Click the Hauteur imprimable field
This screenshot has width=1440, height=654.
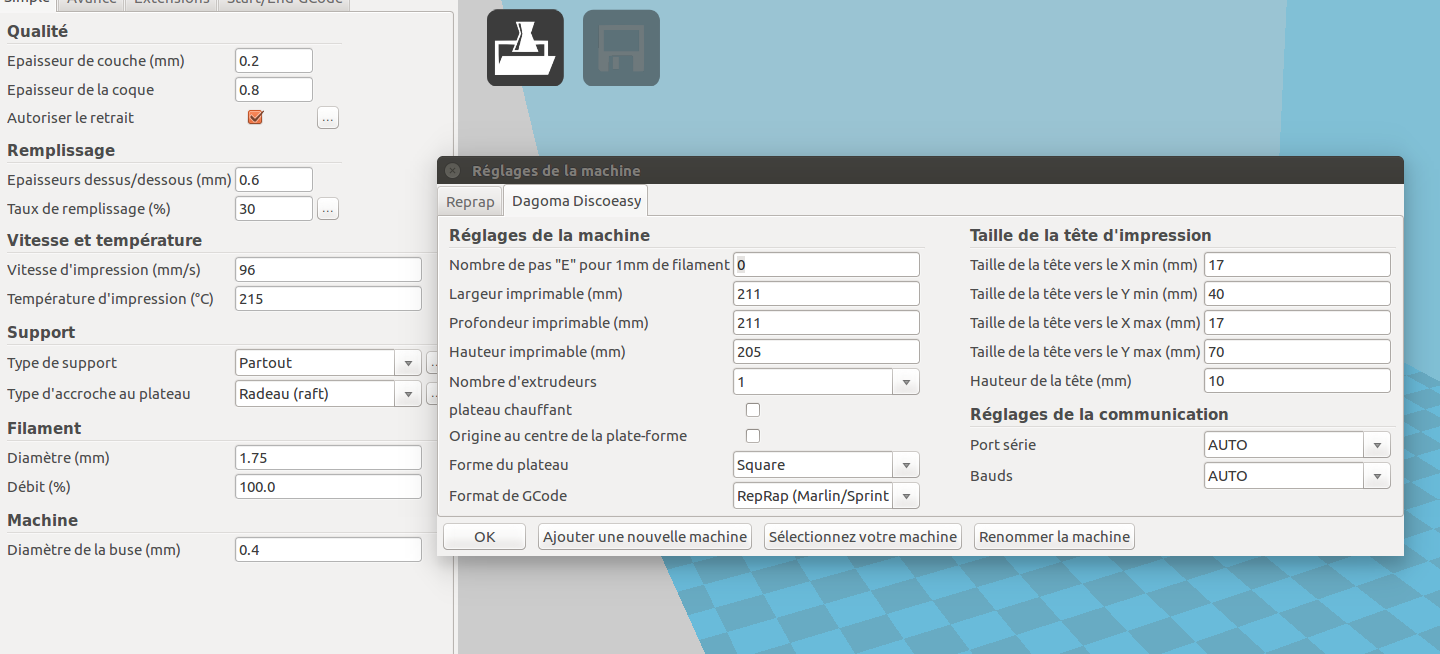pos(826,352)
